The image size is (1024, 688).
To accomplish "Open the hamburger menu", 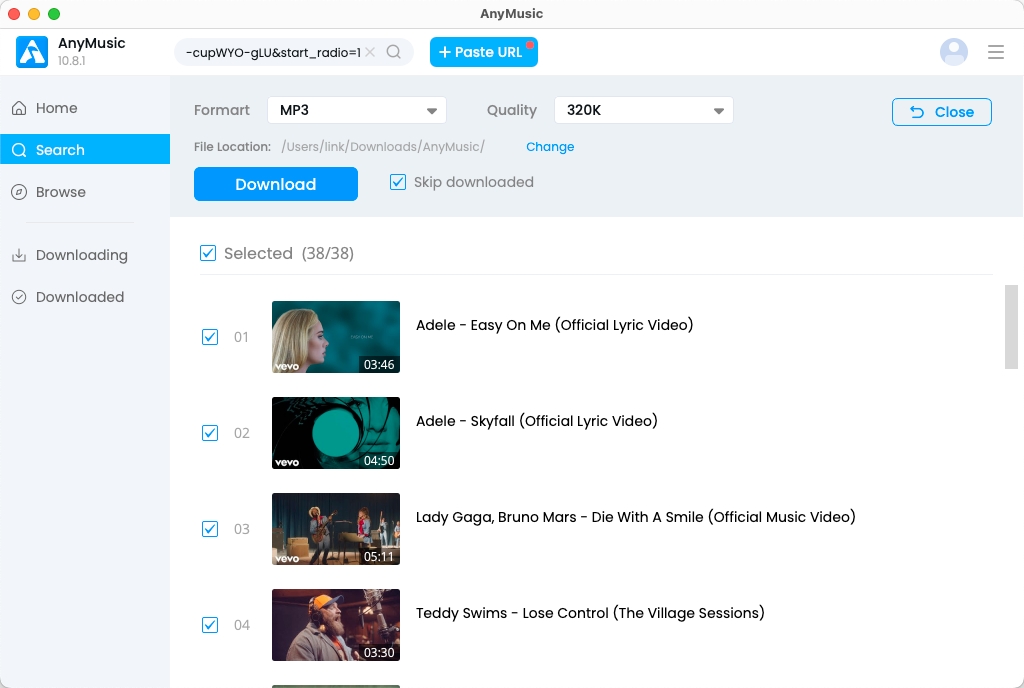I will coord(996,52).
